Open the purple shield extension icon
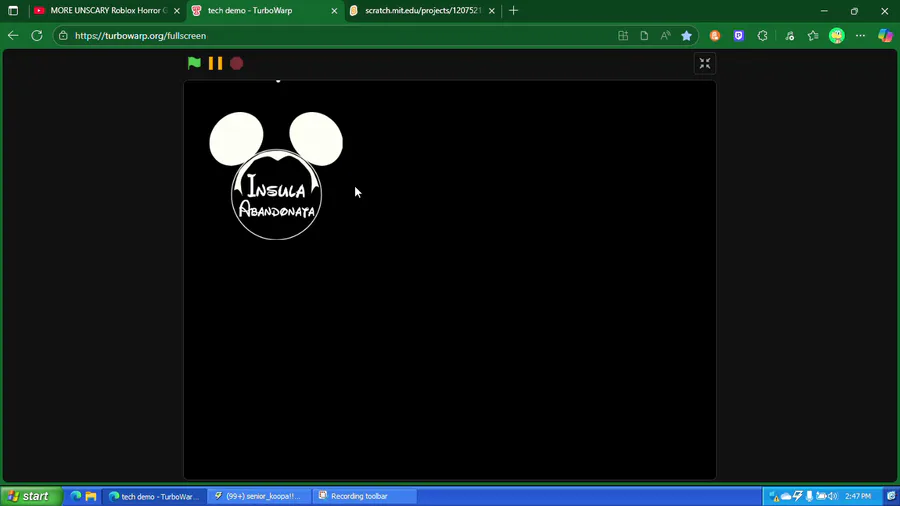 click(739, 36)
